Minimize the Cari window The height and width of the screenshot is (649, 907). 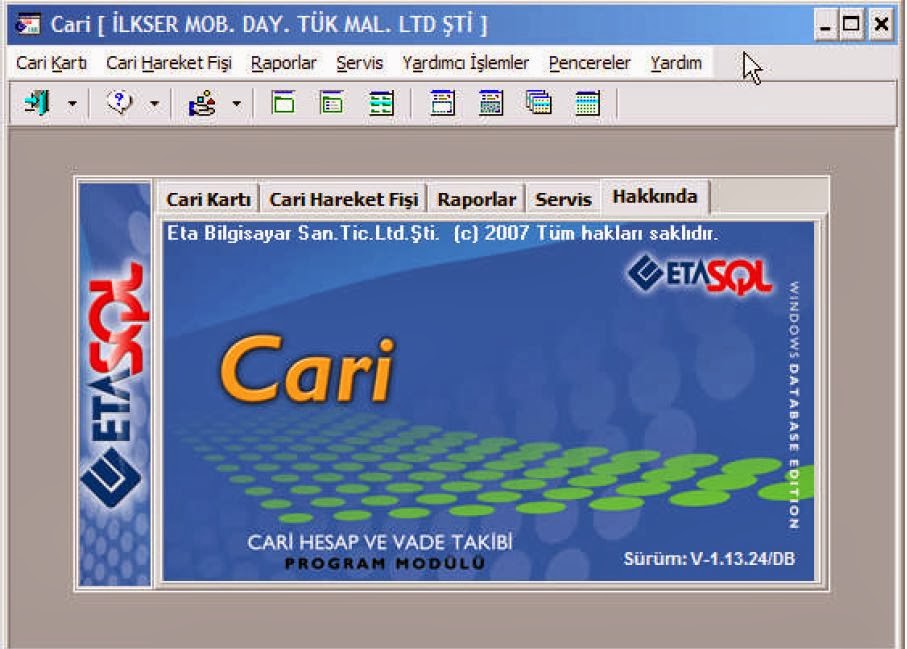coord(825,24)
